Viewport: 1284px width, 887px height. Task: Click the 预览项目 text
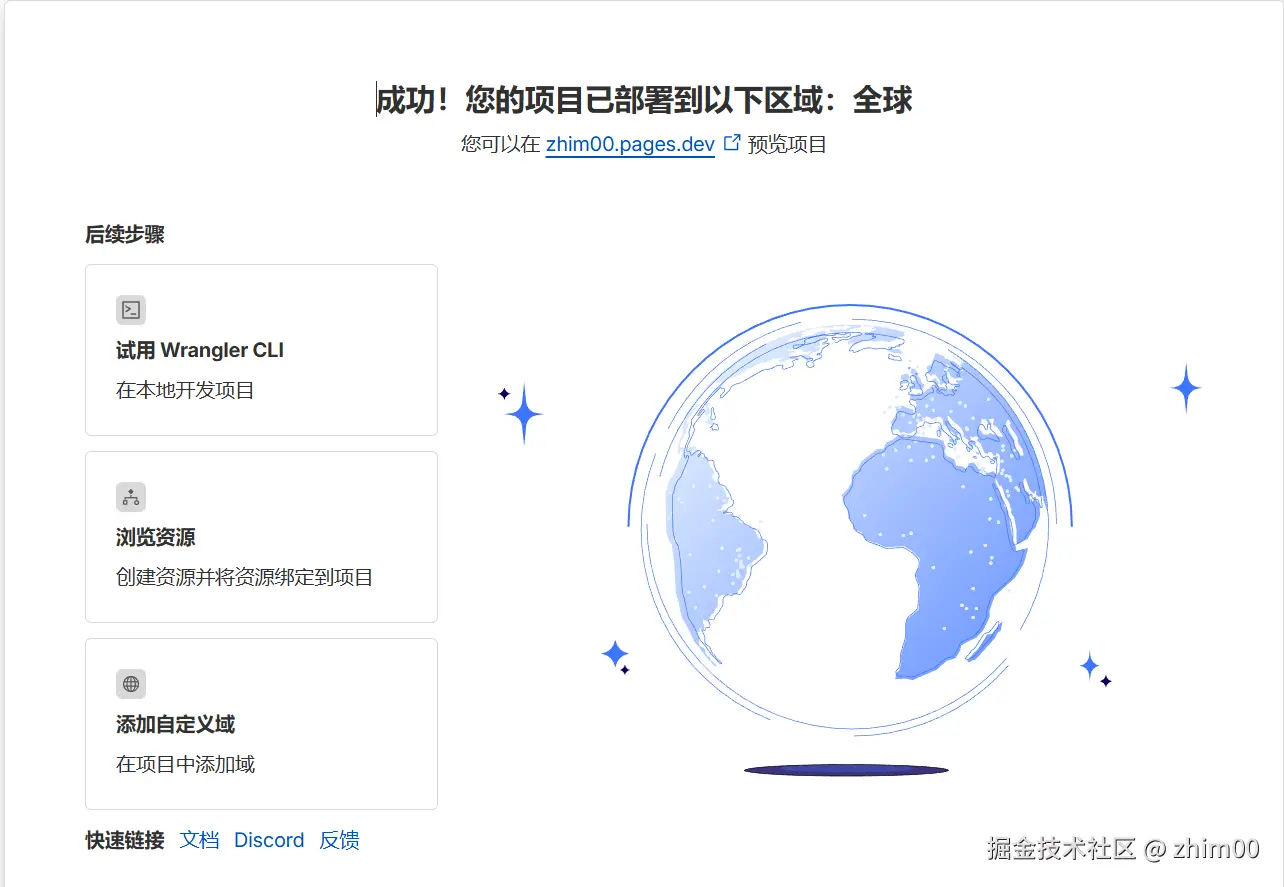(787, 144)
